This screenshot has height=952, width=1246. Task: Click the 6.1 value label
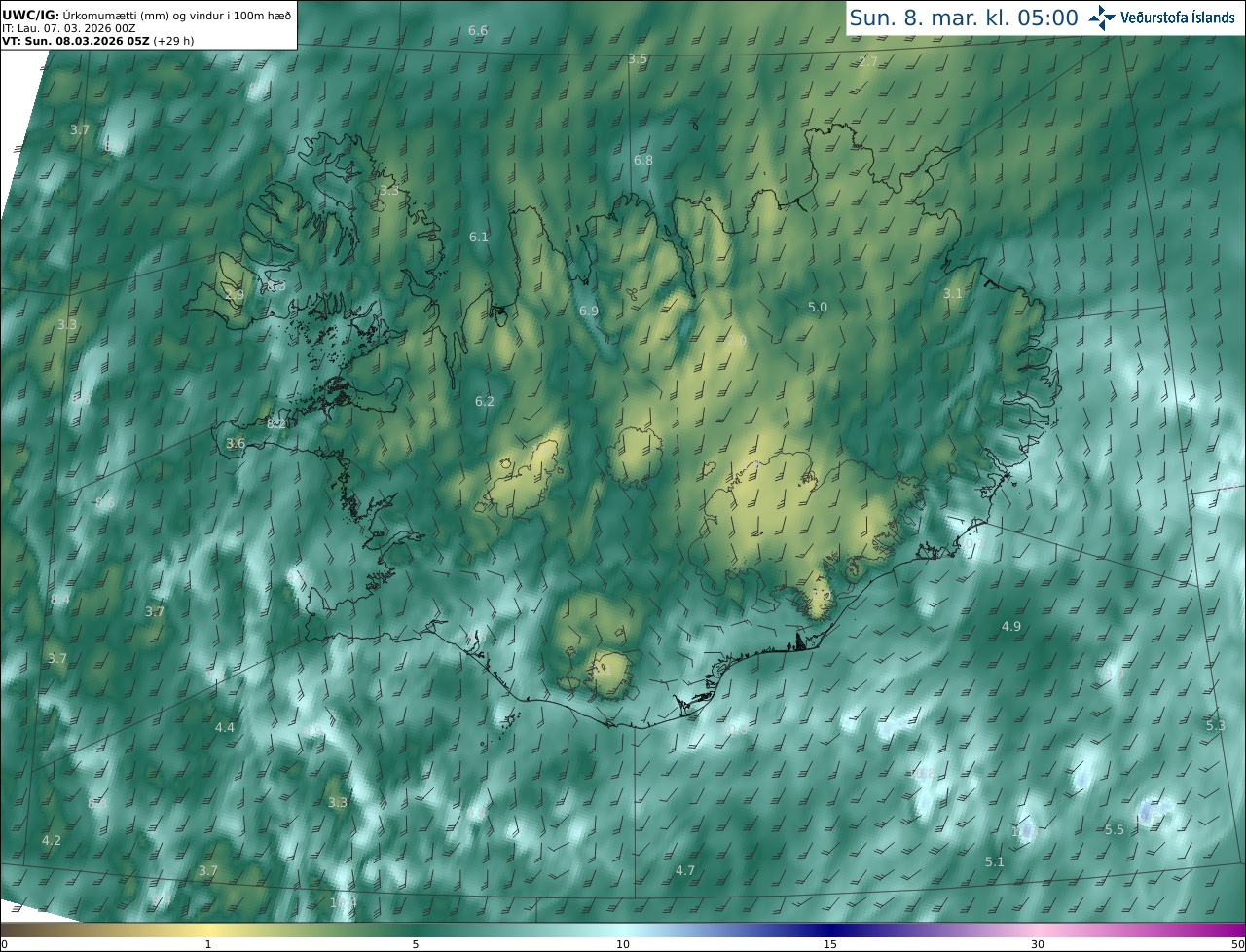click(479, 238)
